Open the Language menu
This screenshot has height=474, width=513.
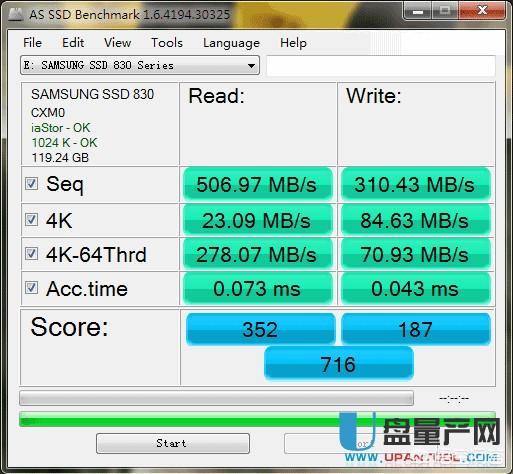point(231,43)
